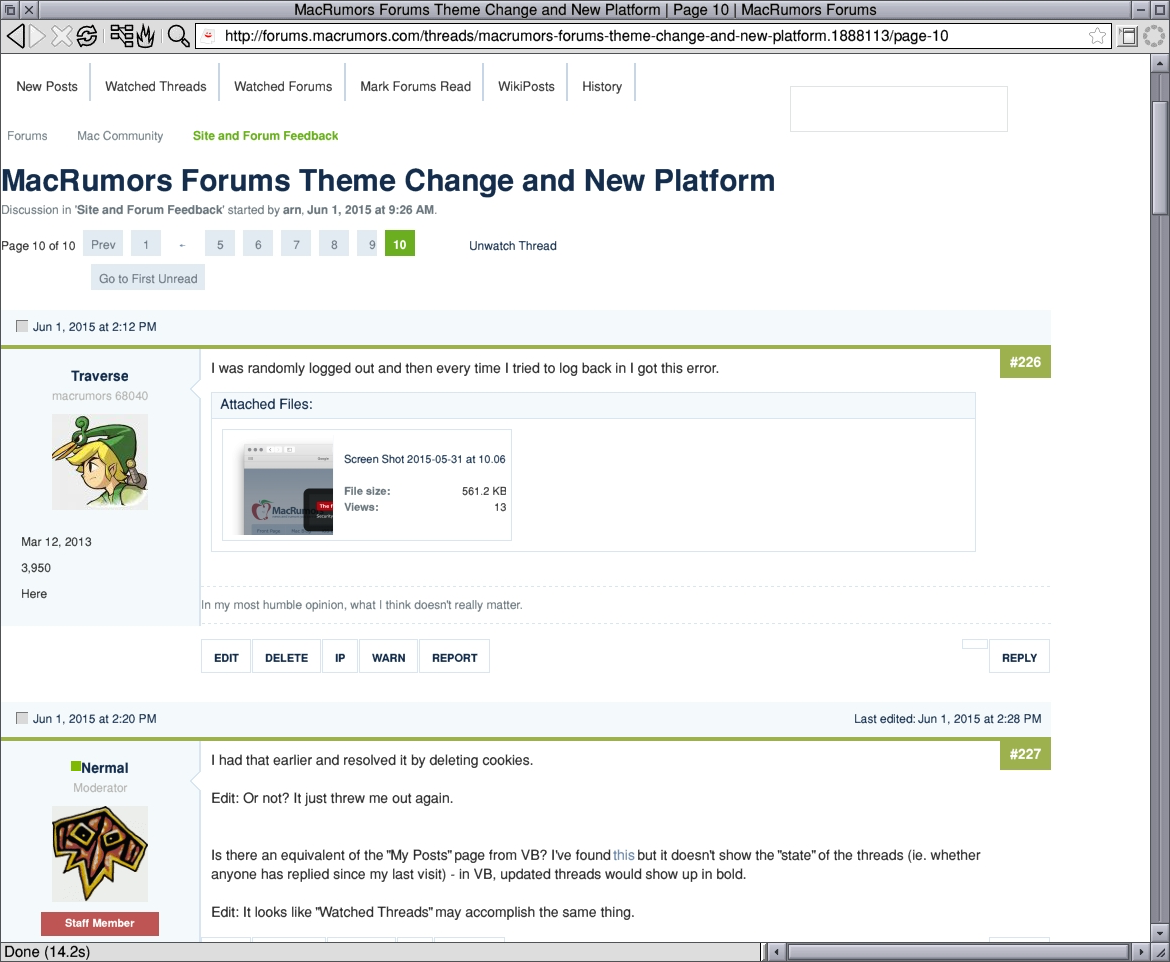The width and height of the screenshot is (1170, 962).
Task: Open the New Posts tab
Action: point(47,87)
